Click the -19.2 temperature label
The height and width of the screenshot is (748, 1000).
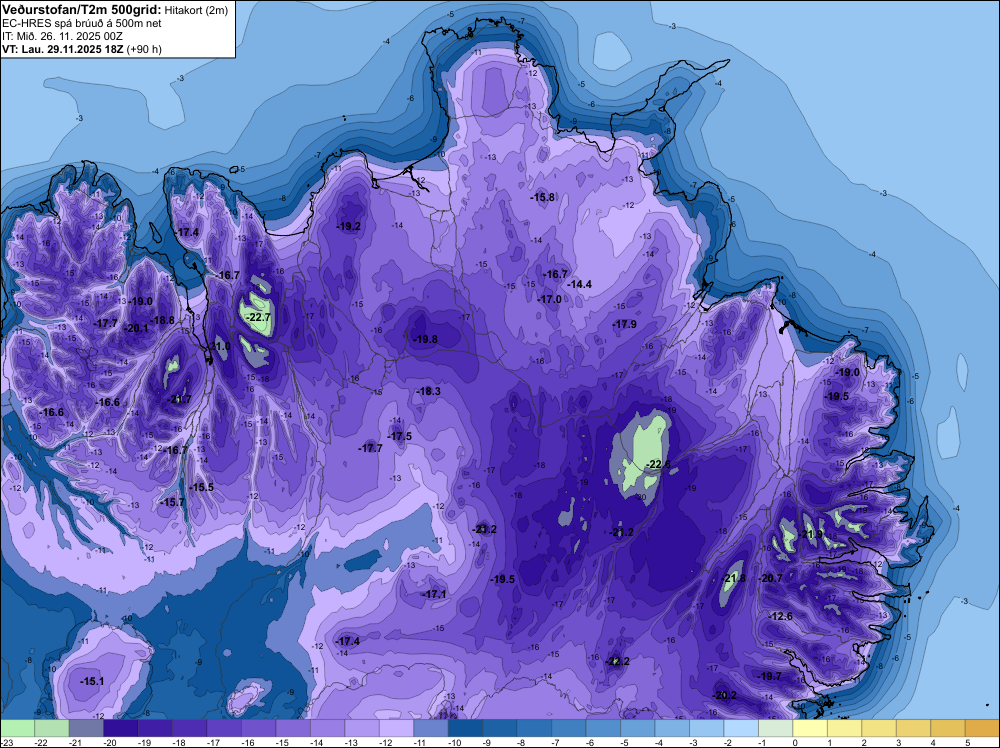[x=349, y=226]
